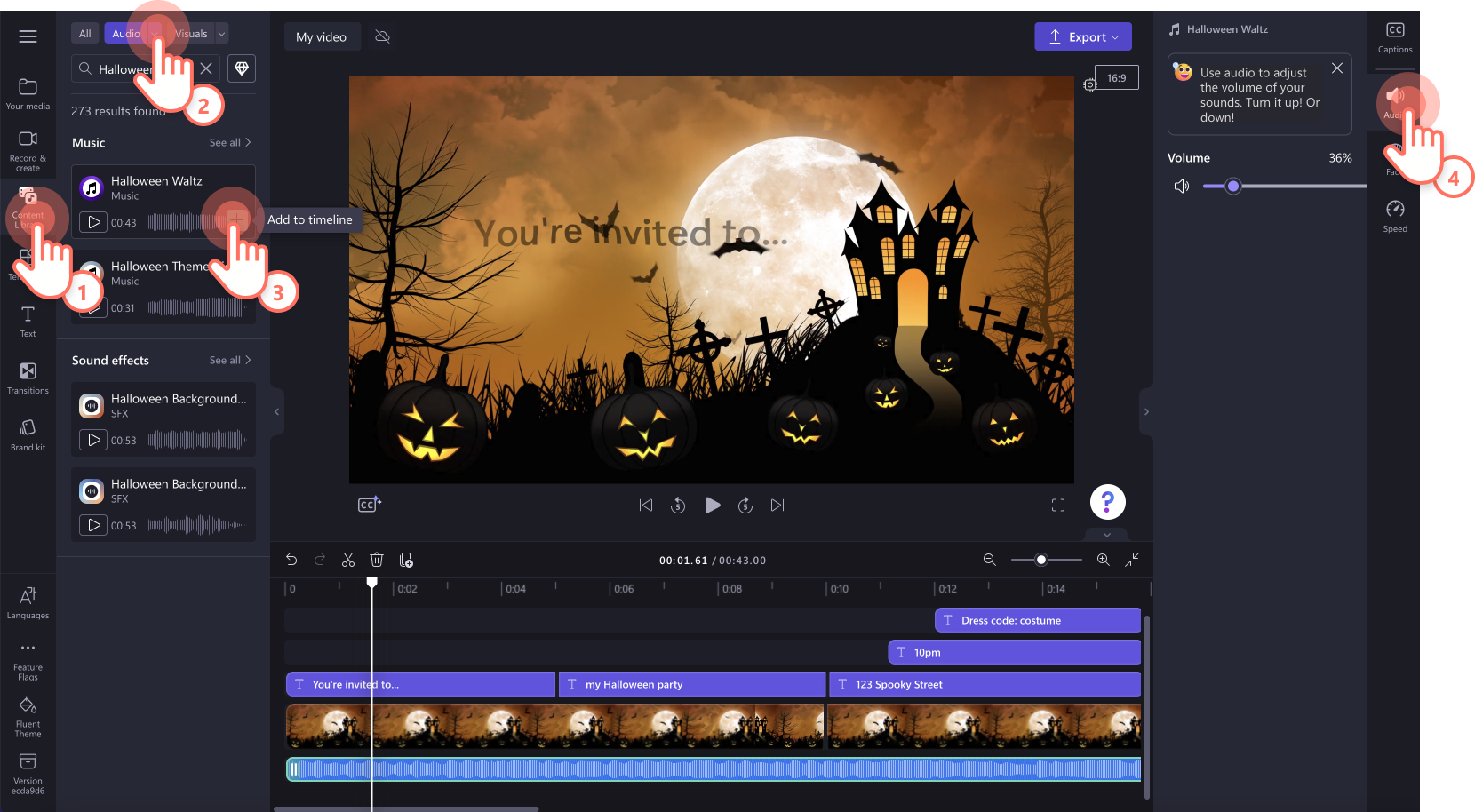Select the Audio filter tab
The image size is (1475, 812).
(x=126, y=34)
